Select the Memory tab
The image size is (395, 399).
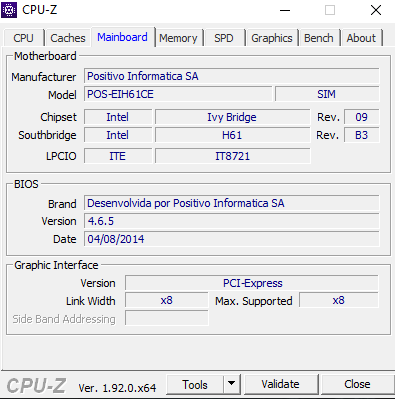coord(178,38)
